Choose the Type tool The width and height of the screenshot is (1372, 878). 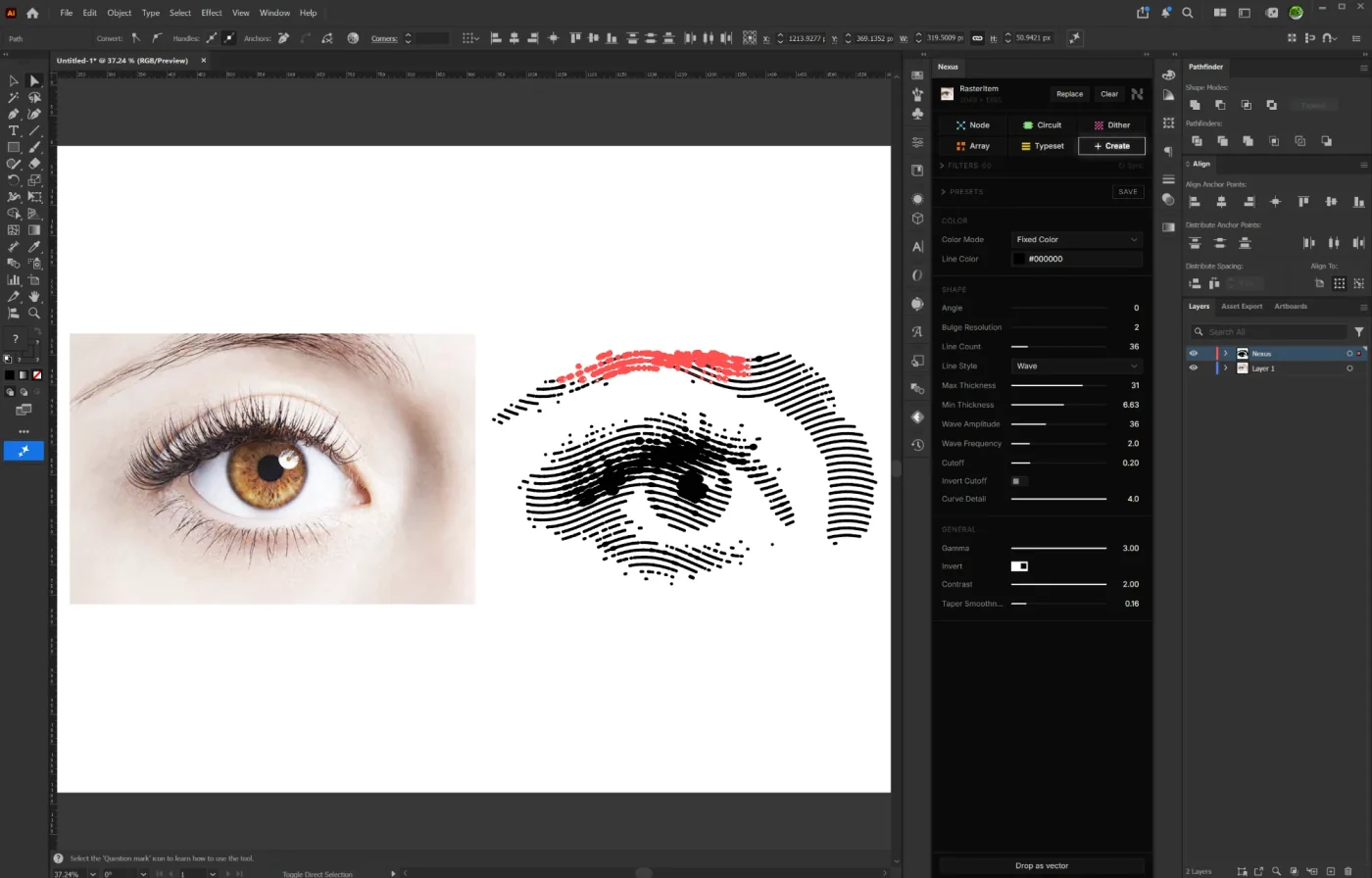point(14,130)
